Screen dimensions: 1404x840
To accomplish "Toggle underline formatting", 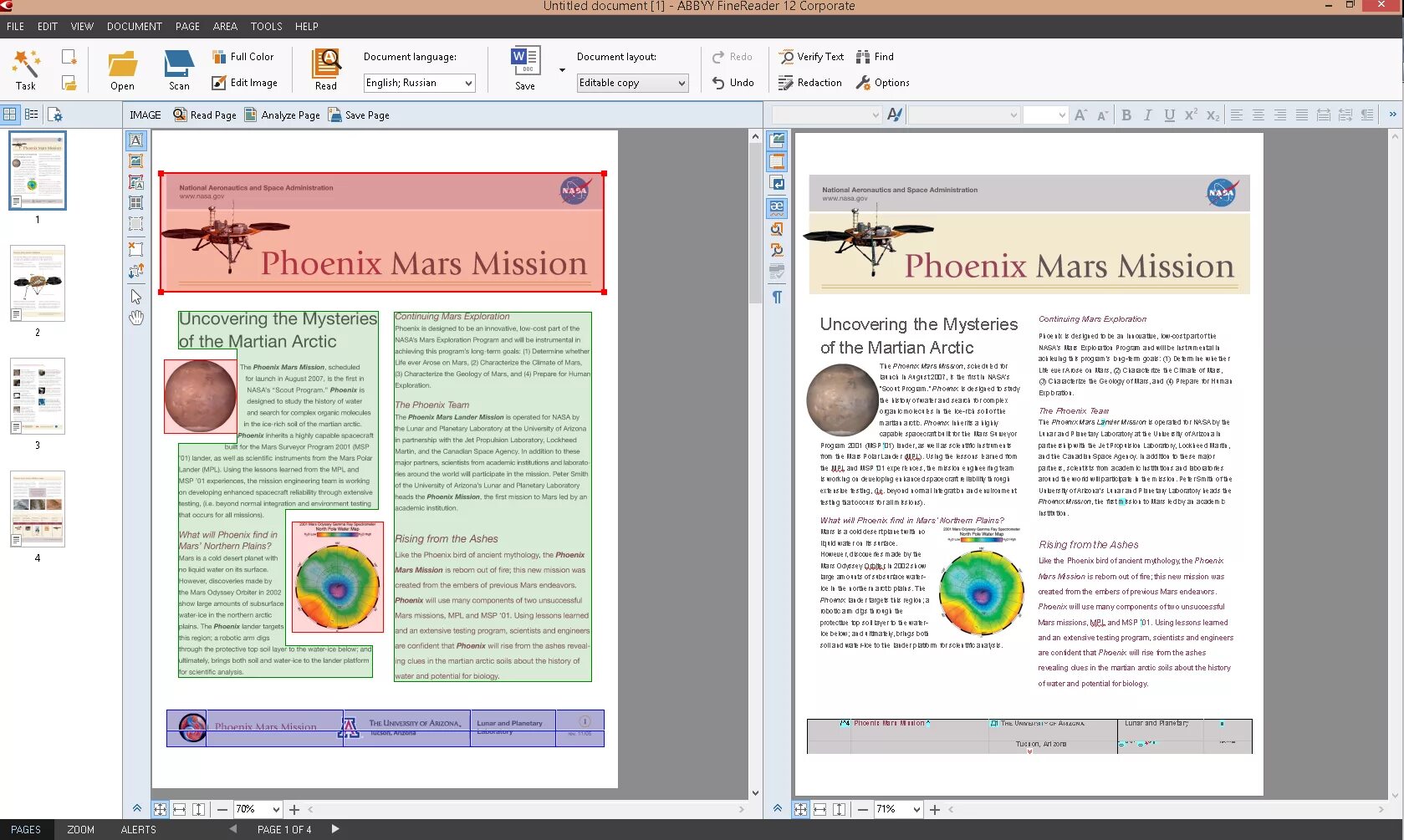I will pyautogui.click(x=1169, y=115).
